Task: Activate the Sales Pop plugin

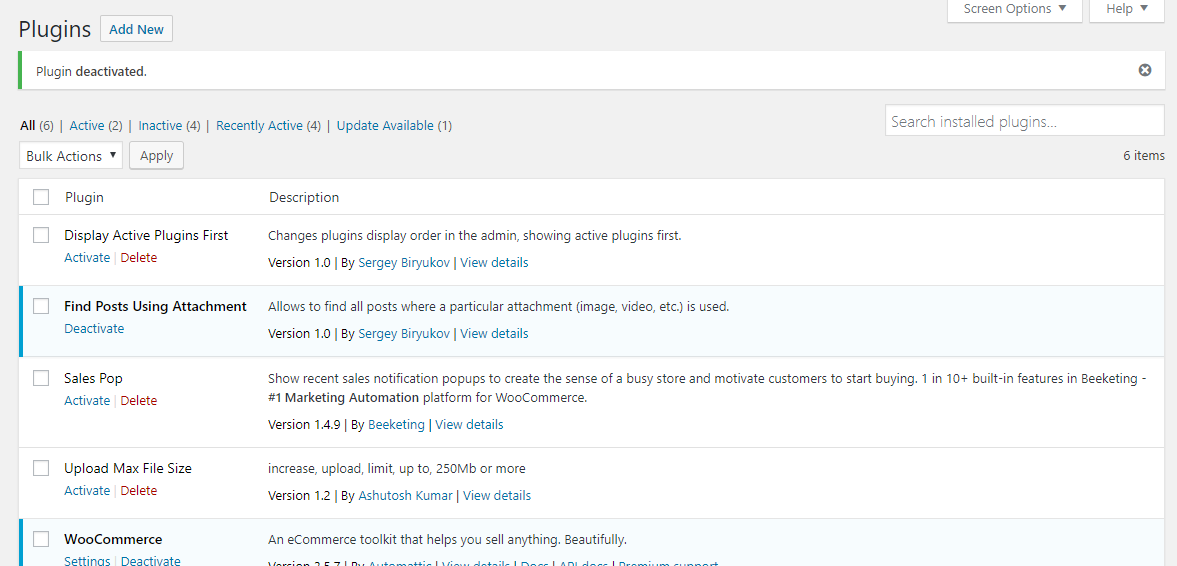Action: [87, 401]
